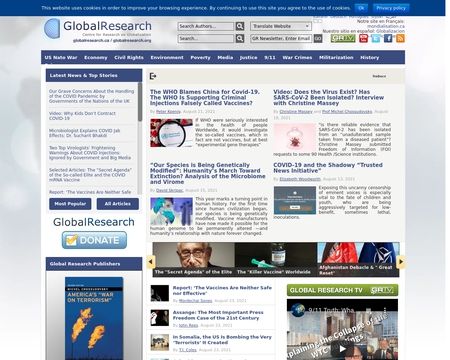Play the 9/11 Truth video
Image resolution: width=450 pixels, height=360 pixels.
[342, 349]
